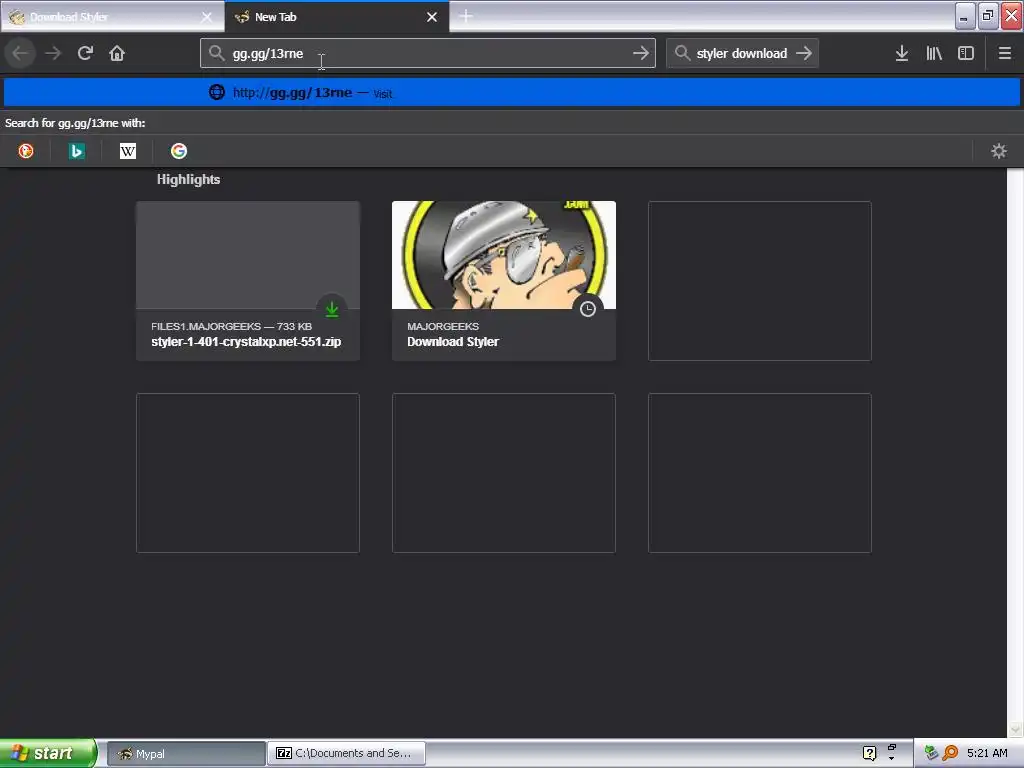Restore down the browser window
The image size is (1024, 768).
988,16
